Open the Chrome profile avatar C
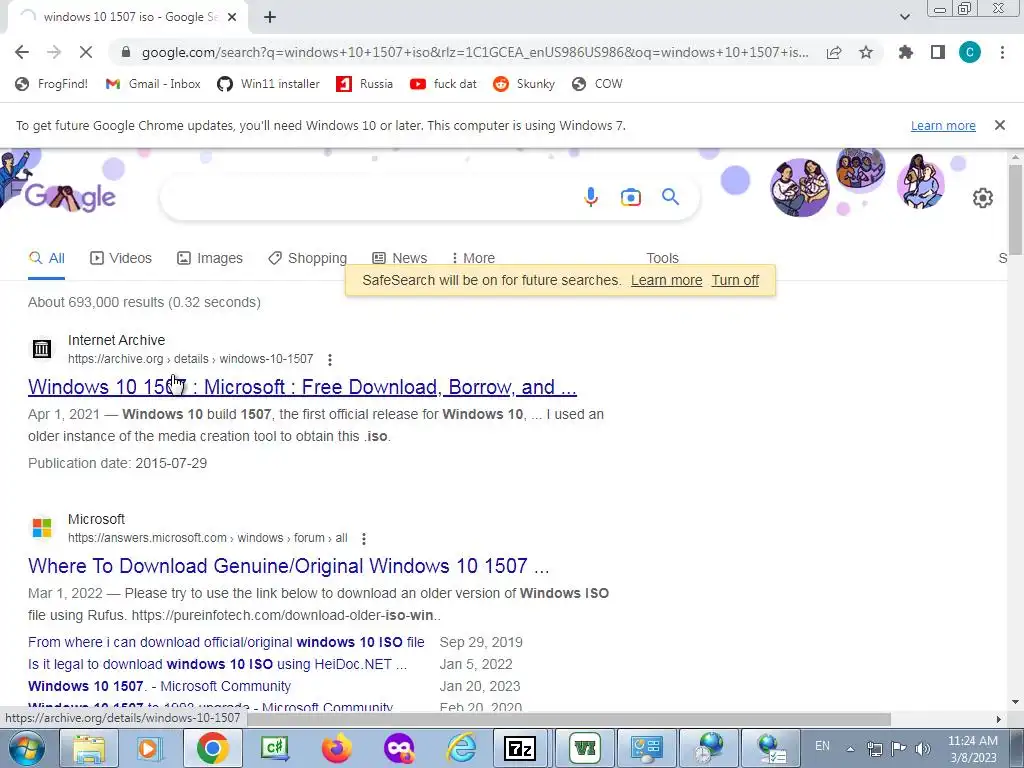Image resolution: width=1024 pixels, height=768 pixels. click(x=970, y=52)
